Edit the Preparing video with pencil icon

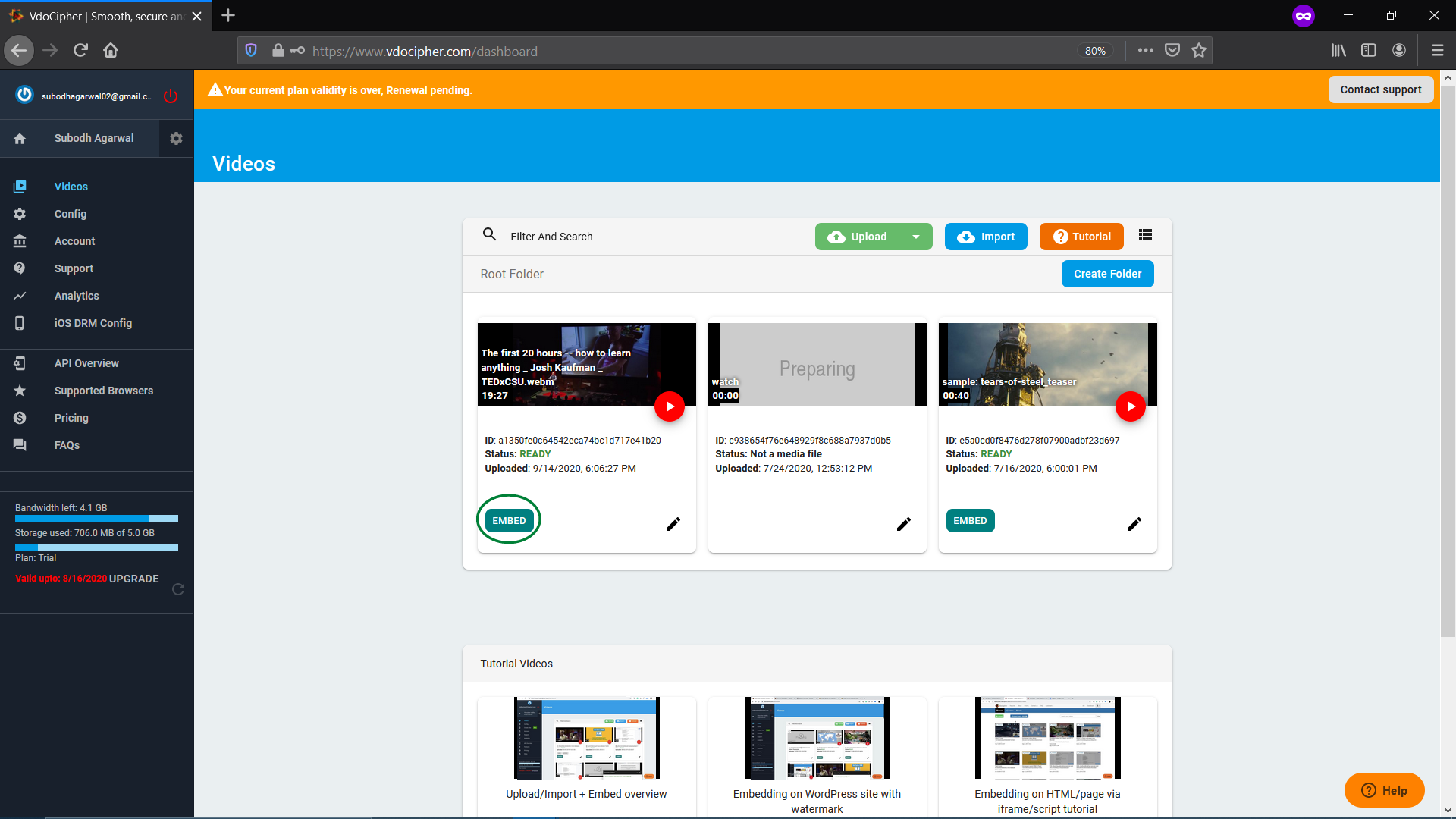click(x=904, y=524)
